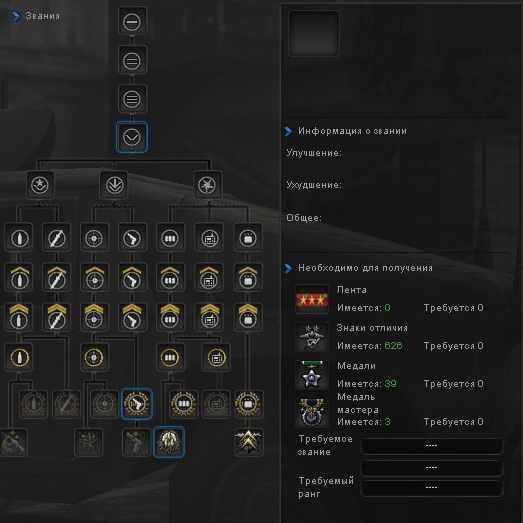Select the gold-ring crosshair rank
This screenshot has width=523, height=523.
pos(94,357)
